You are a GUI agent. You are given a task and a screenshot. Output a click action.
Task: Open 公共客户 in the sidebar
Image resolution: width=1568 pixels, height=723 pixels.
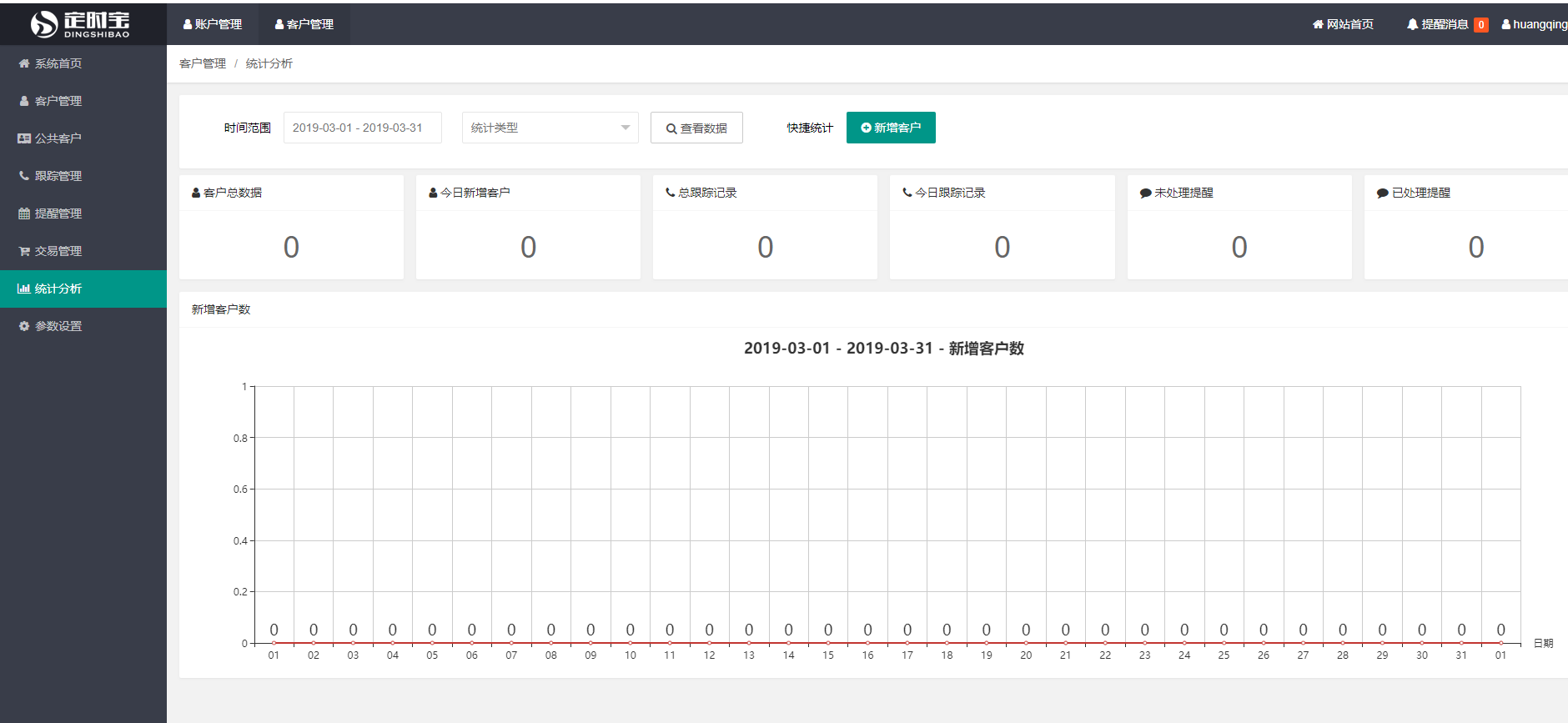(x=83, y=138)
